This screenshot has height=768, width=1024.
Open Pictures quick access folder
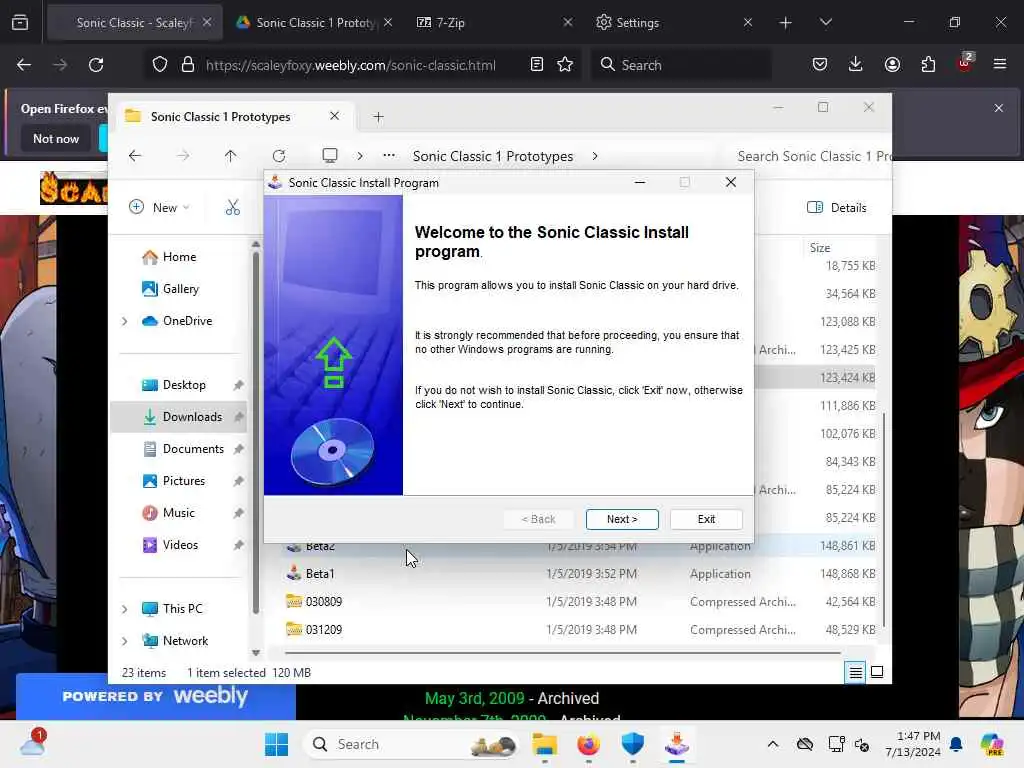coord(184,481)
